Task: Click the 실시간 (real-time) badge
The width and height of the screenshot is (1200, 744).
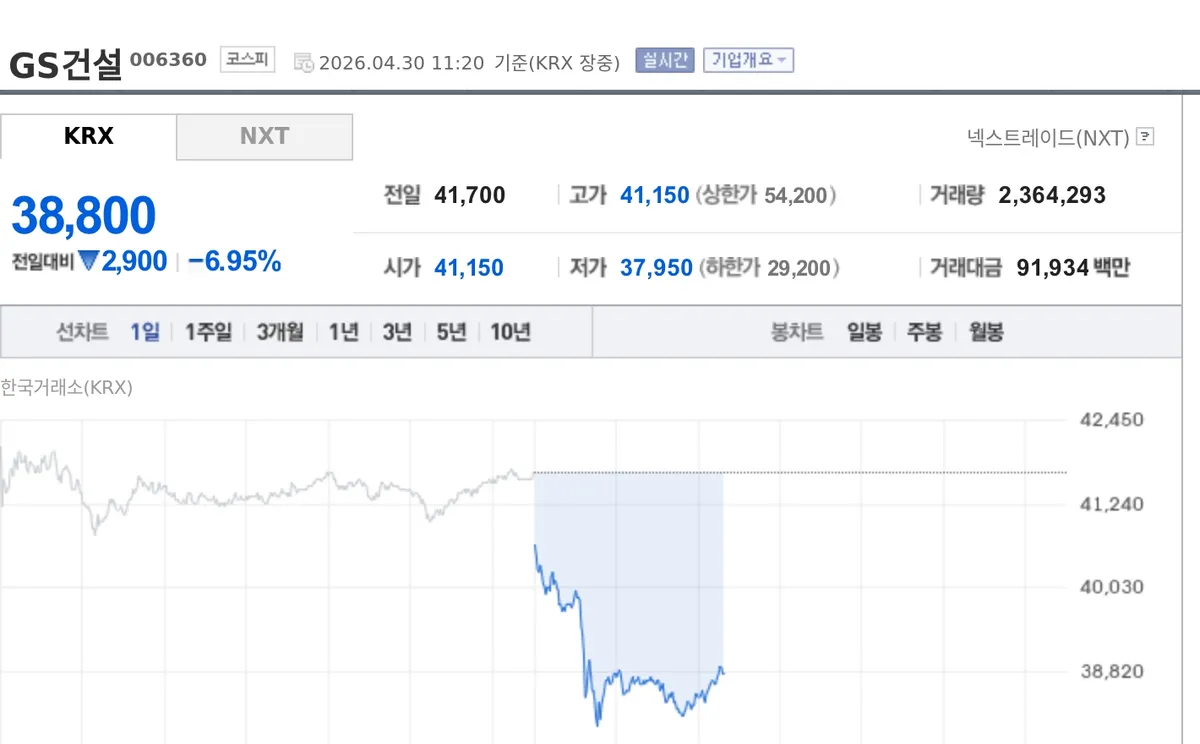Action: coord(664,61)
